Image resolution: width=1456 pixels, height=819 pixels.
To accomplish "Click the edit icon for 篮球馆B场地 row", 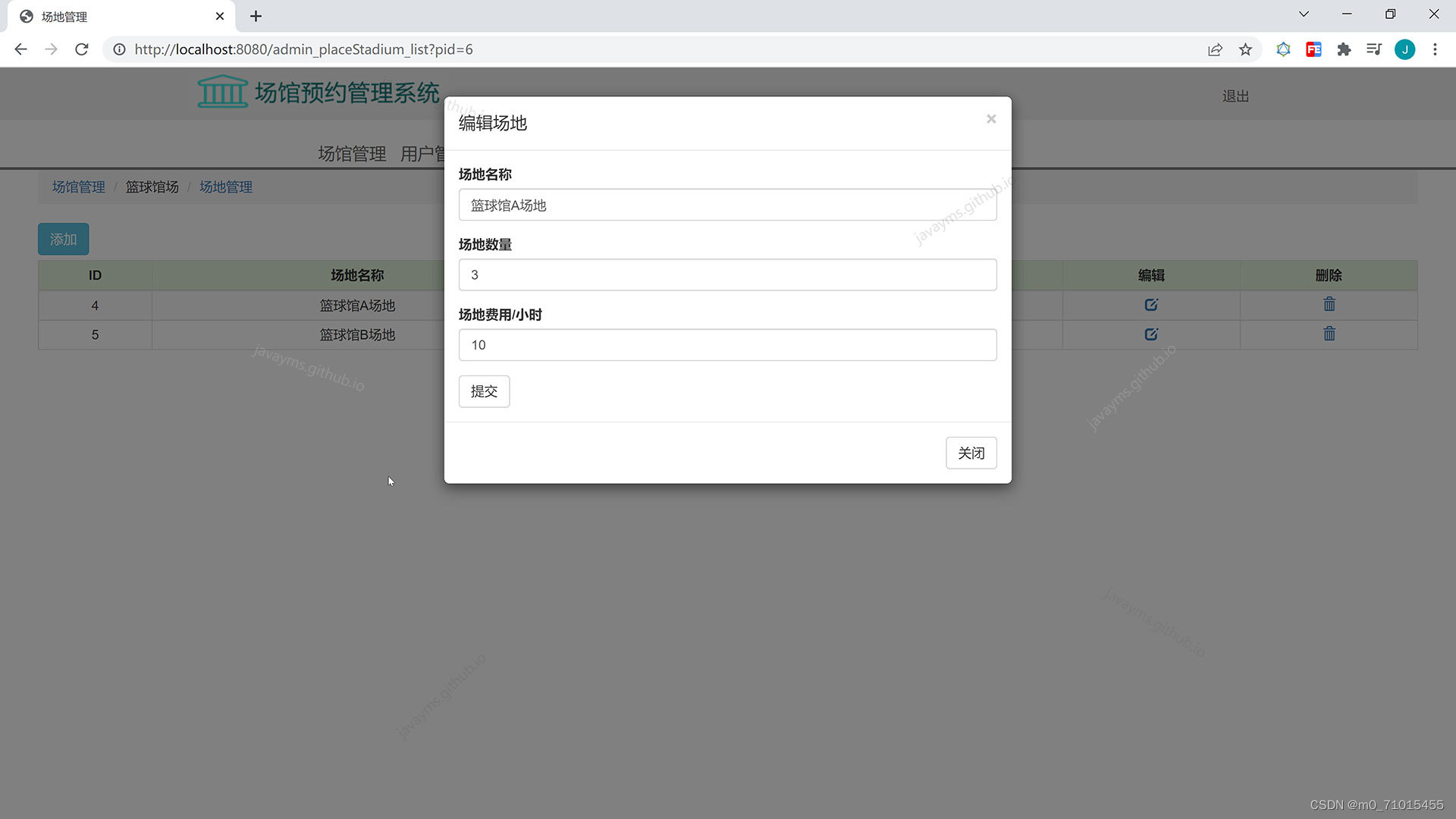I will (1150, 334).
